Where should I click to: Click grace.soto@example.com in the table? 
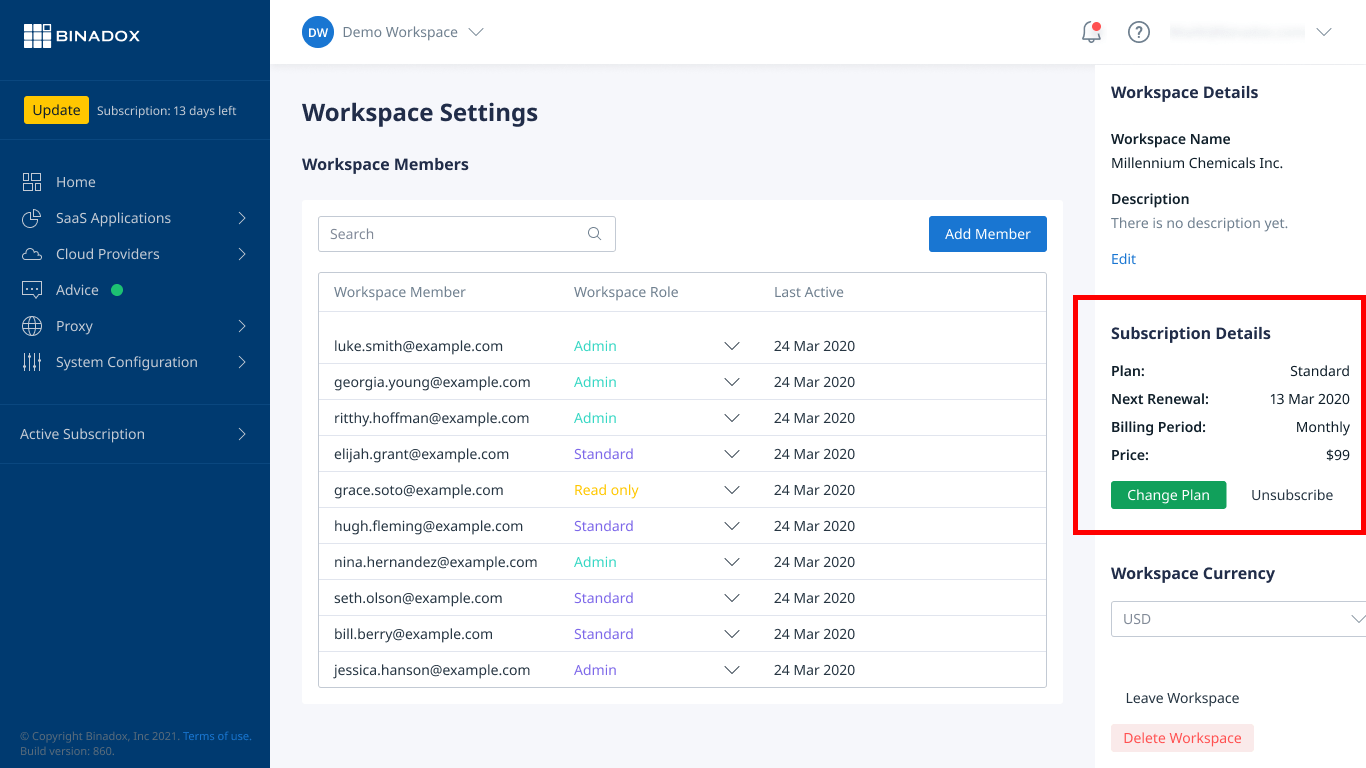418,490
